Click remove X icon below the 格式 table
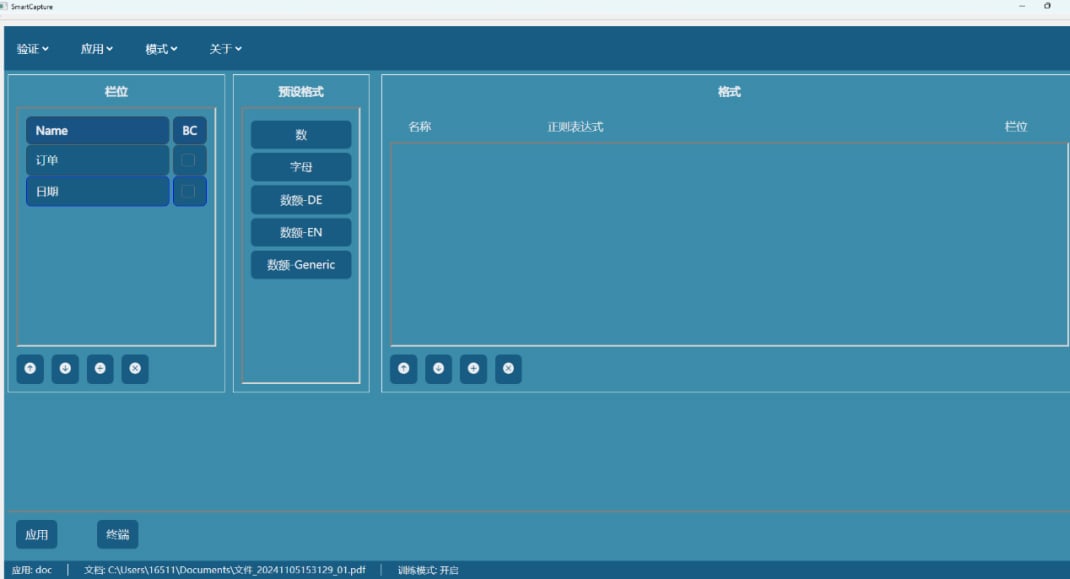Screen dimensions: 1070x579 pyautogui.click(x=508, y=369)
